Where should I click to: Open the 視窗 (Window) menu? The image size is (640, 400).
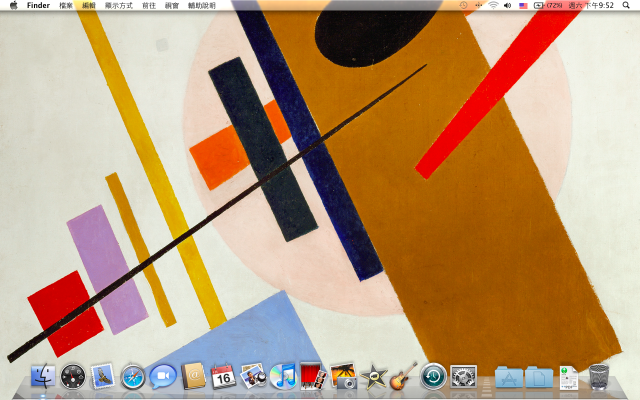[172, 5]
